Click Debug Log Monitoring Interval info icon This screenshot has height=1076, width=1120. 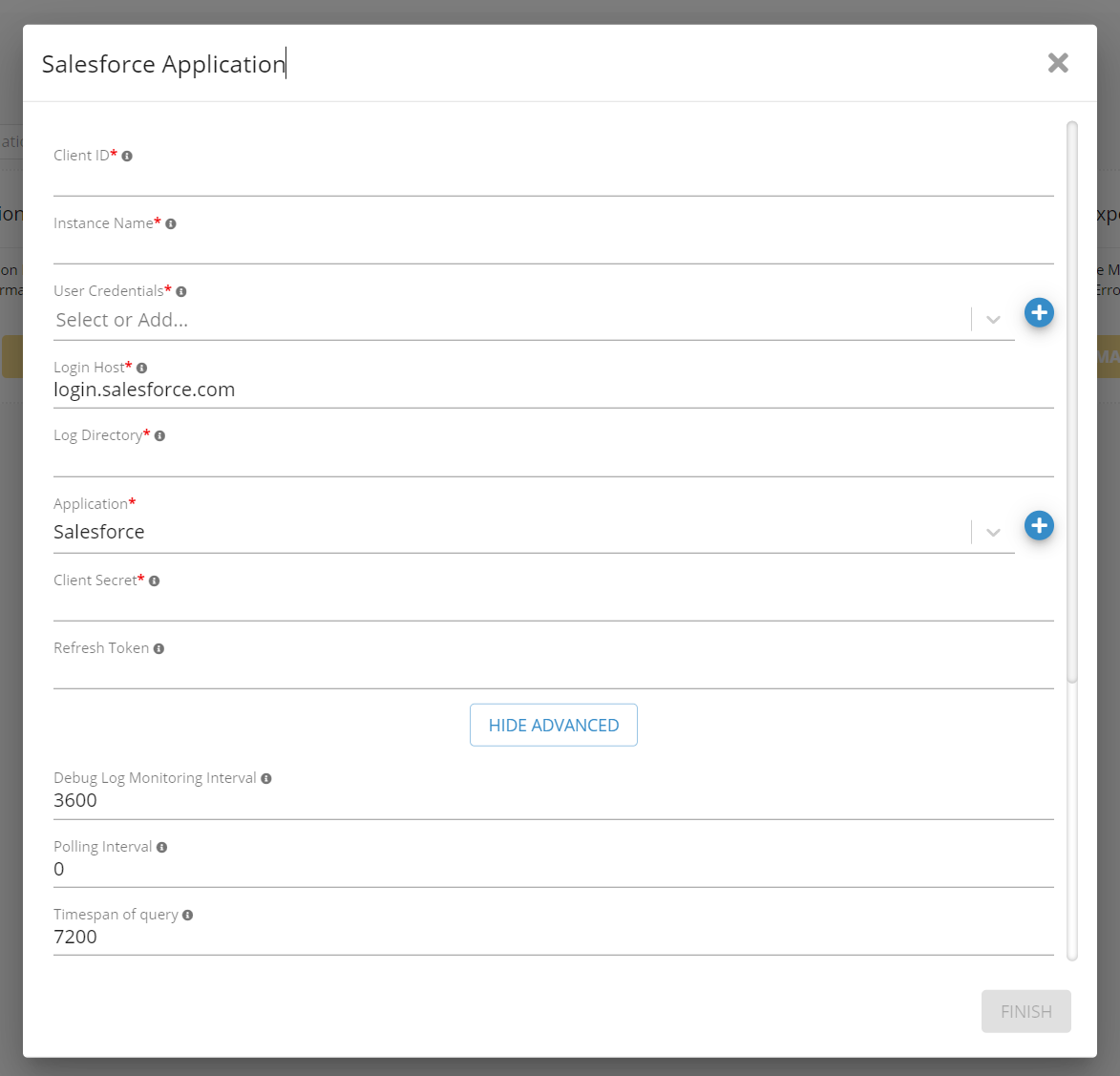264,777
